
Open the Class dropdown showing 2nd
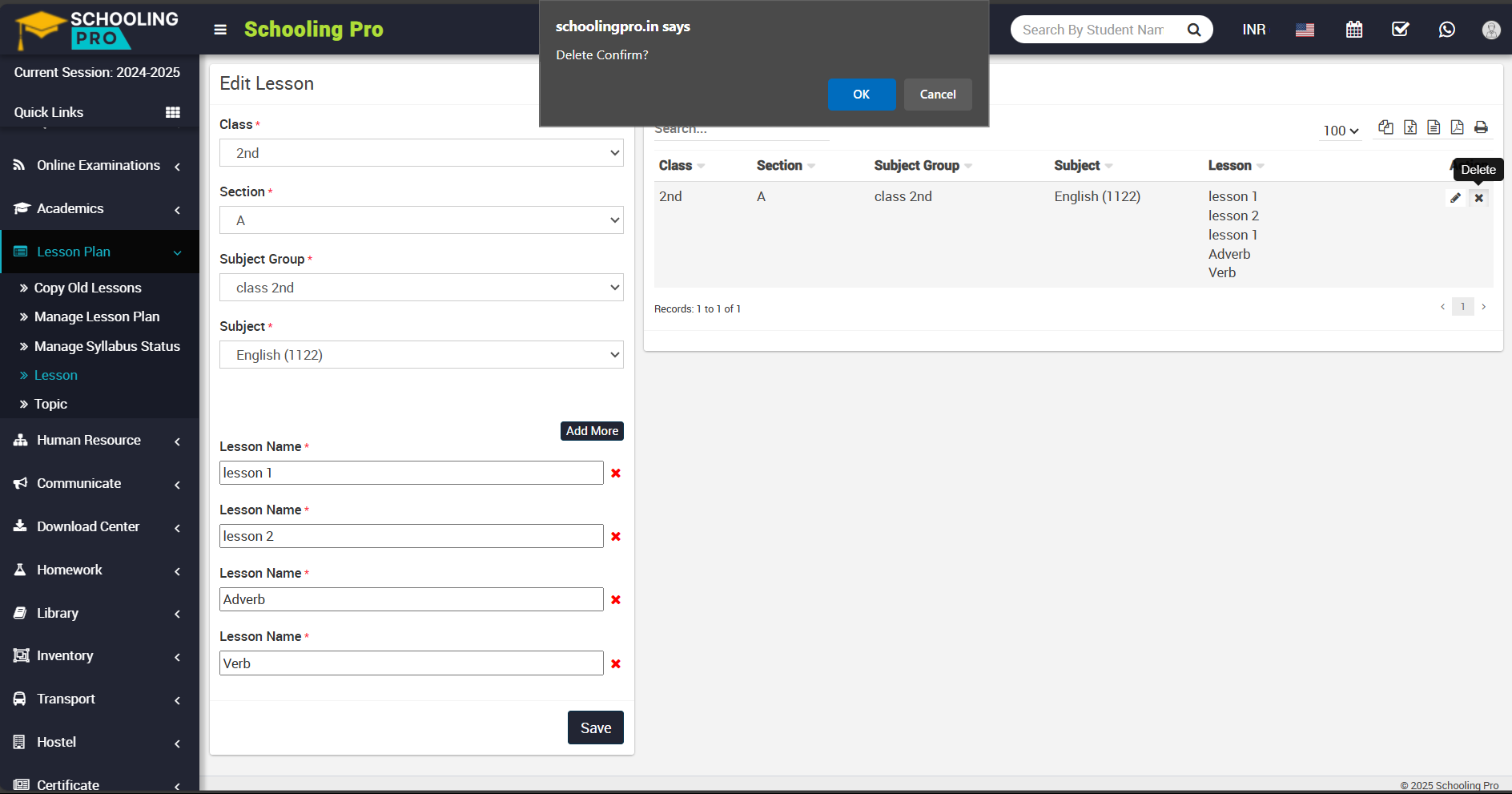pos(421,153)
